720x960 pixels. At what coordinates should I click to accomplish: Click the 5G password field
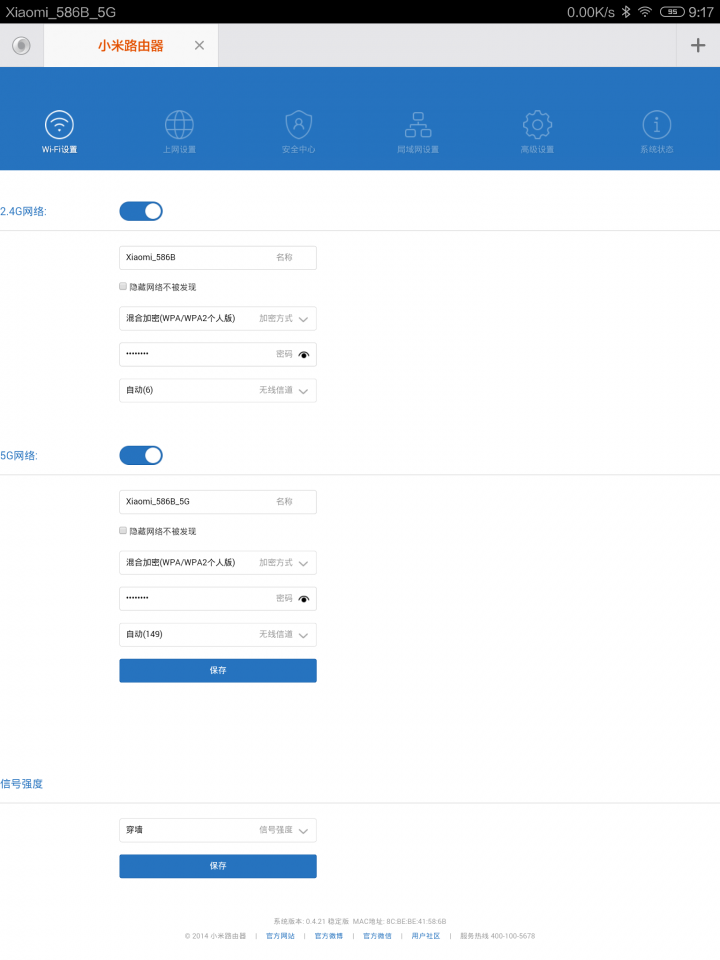(x=218, y=599)
